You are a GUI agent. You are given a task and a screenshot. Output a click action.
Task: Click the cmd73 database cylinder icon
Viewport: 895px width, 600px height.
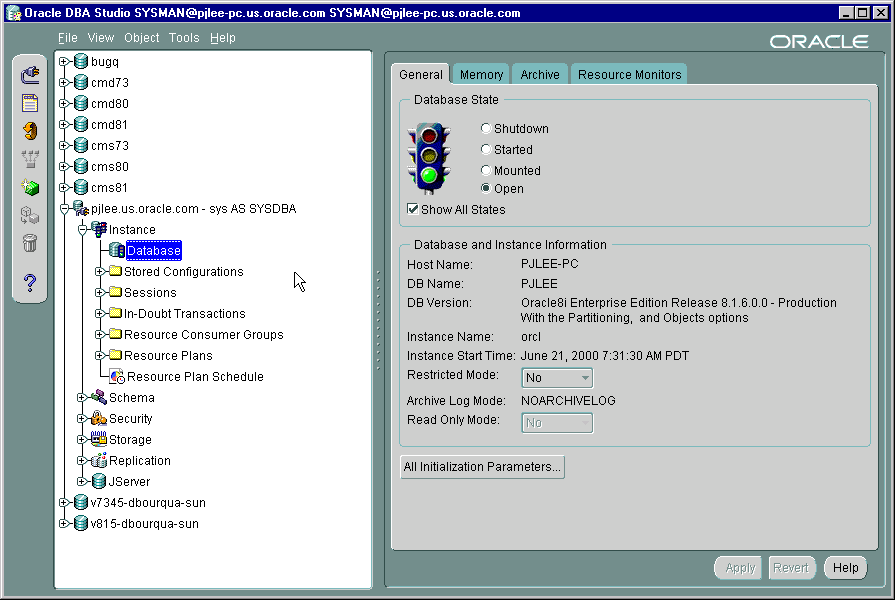click(81, 82)
